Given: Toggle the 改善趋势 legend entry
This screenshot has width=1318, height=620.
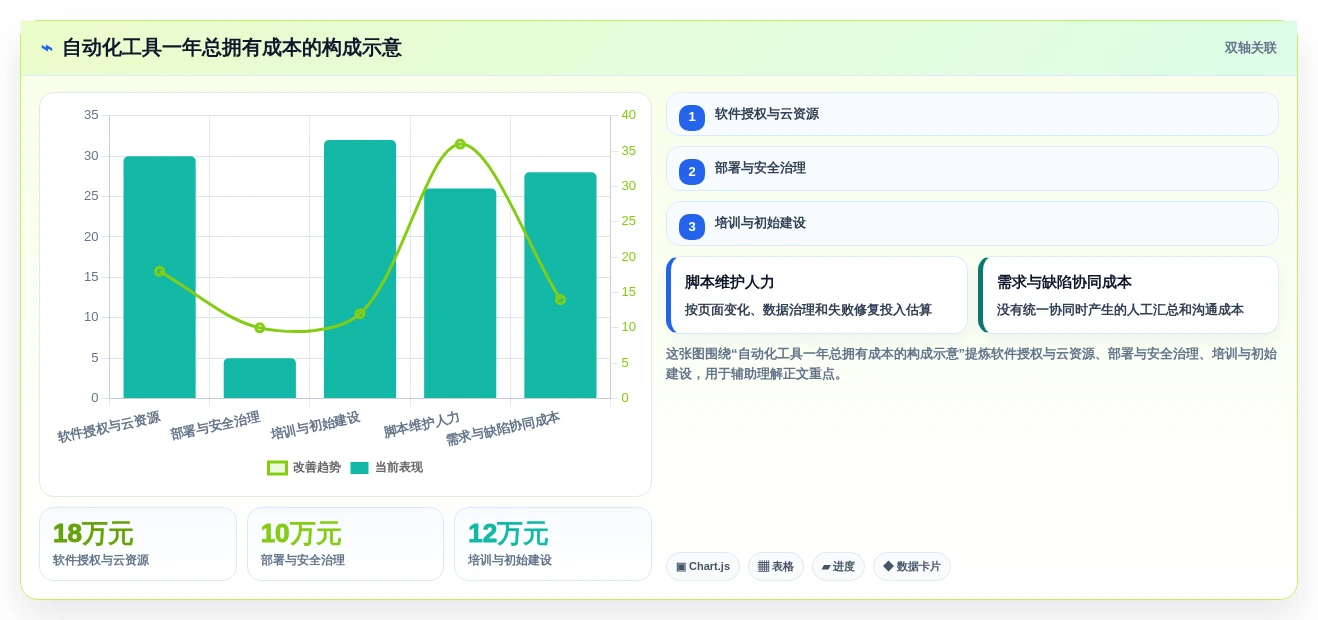Looking at the screenshot, I should pos(304,467).
